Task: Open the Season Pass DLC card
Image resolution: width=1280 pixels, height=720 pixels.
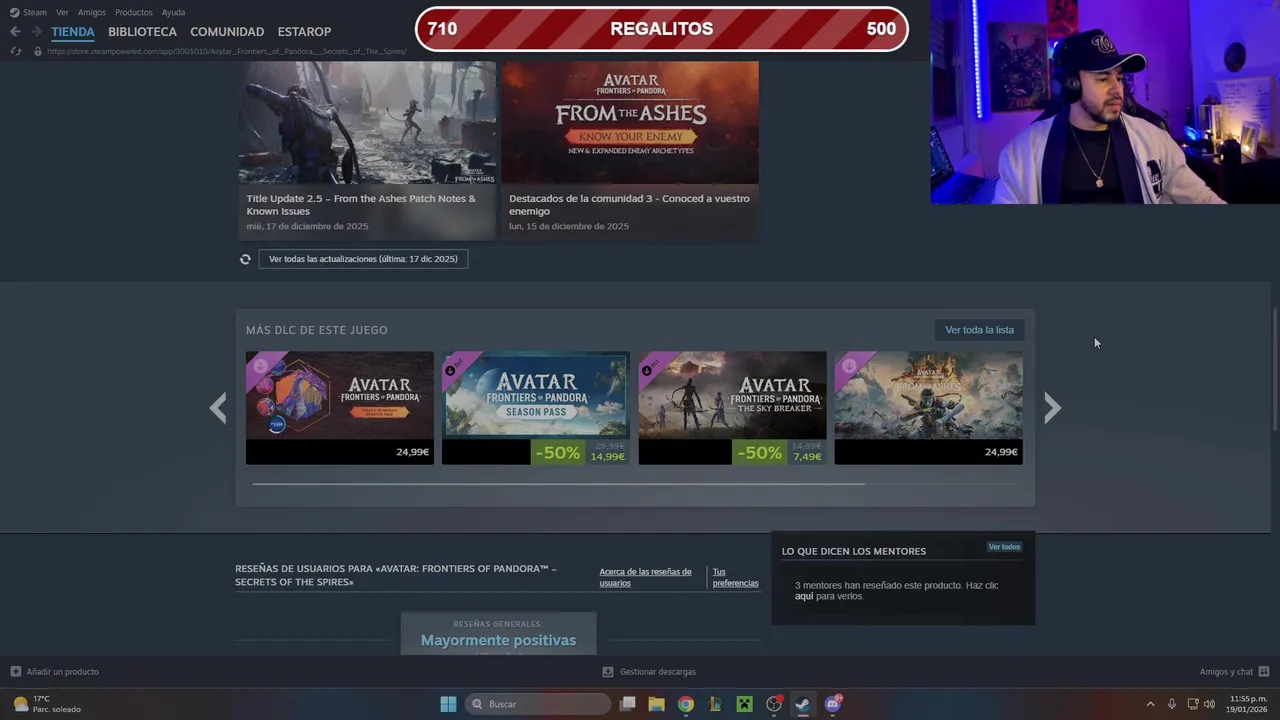Action: tap(536, 407)
